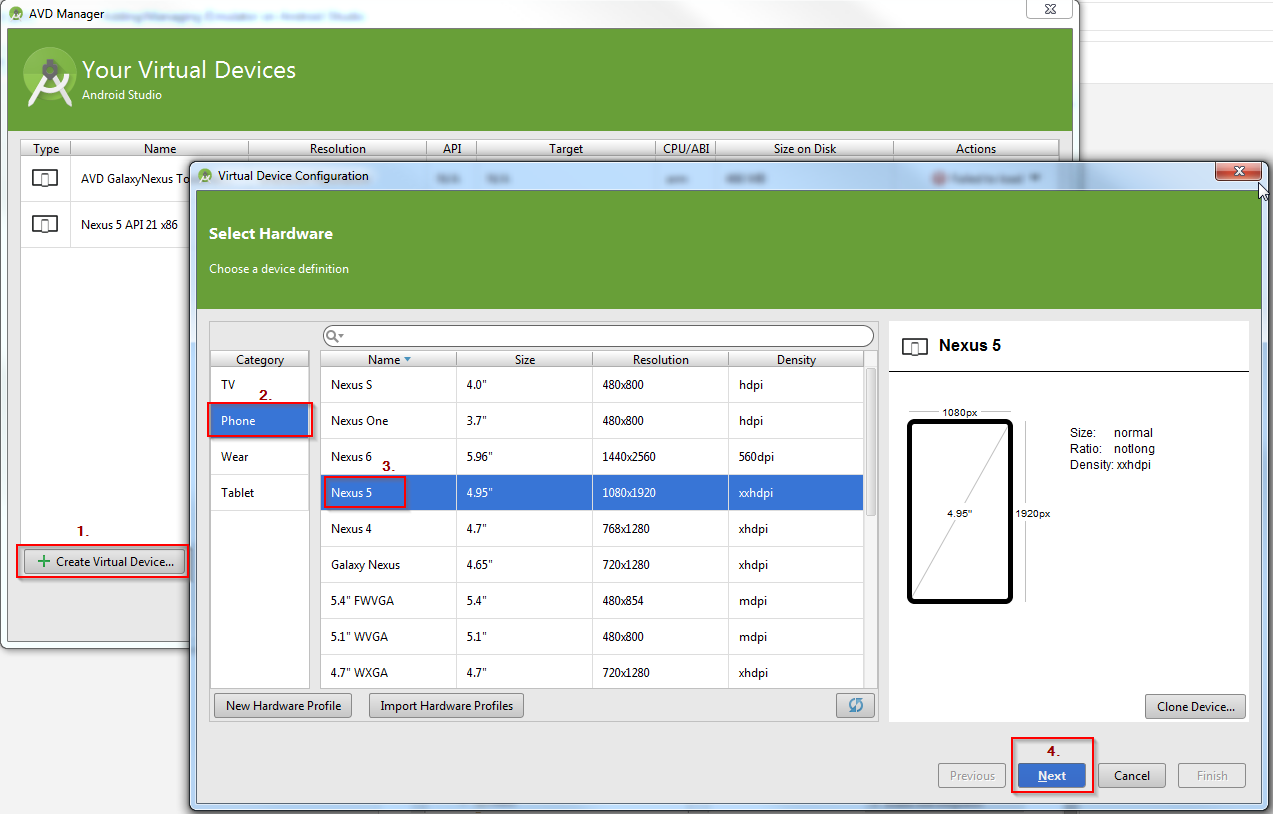Click New Hardware Profile button
The image size is (1273, 814).
(283, 706)
